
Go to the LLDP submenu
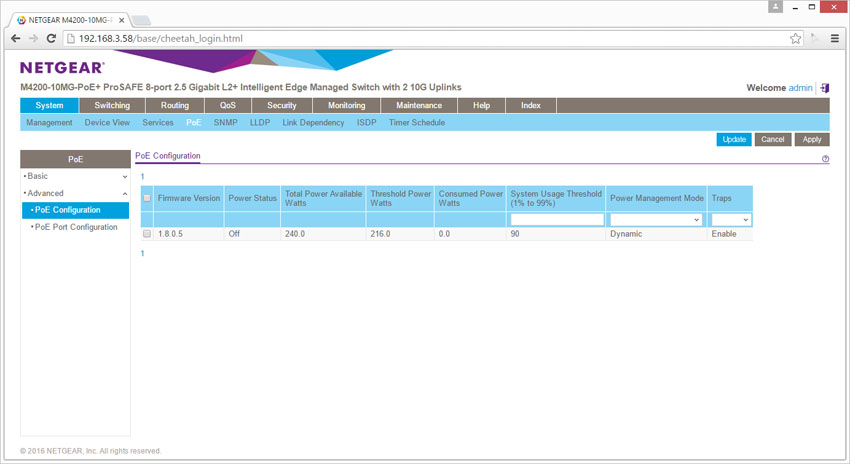tap(260, 123)
